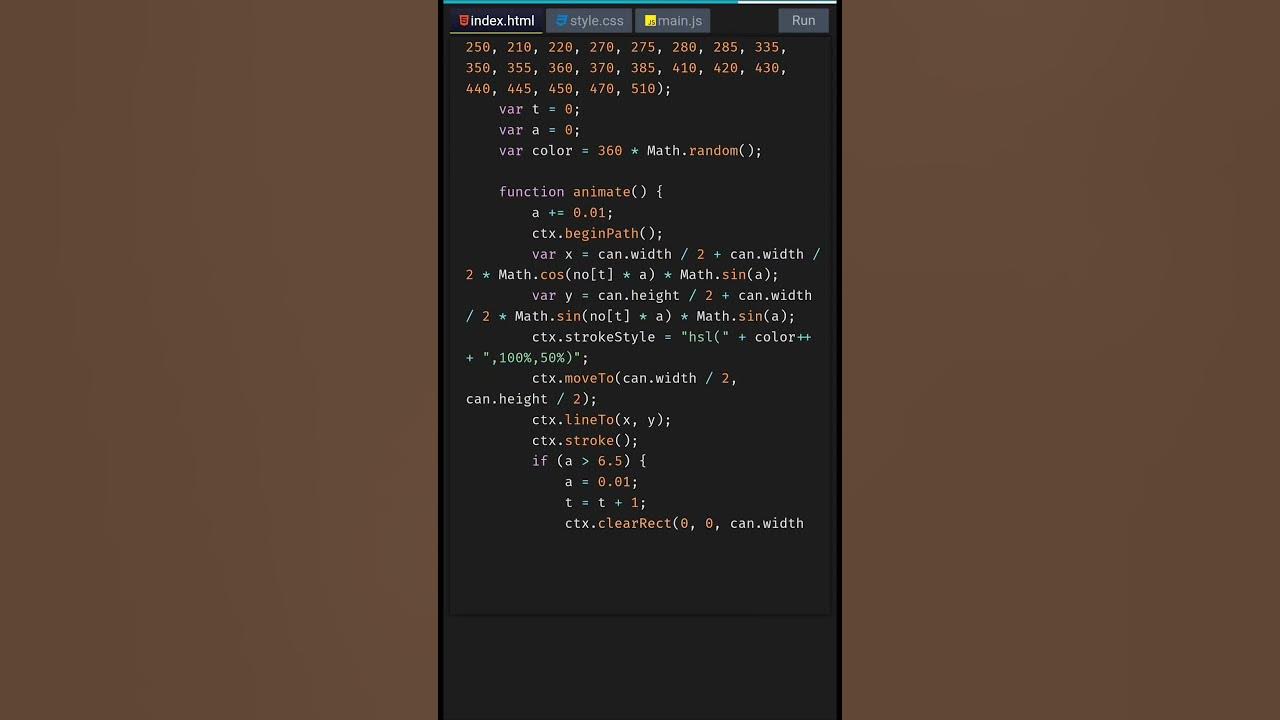The image size is (1280, 720).
Task: Click the number row starting with 350, 355
Action: point(626,68)
